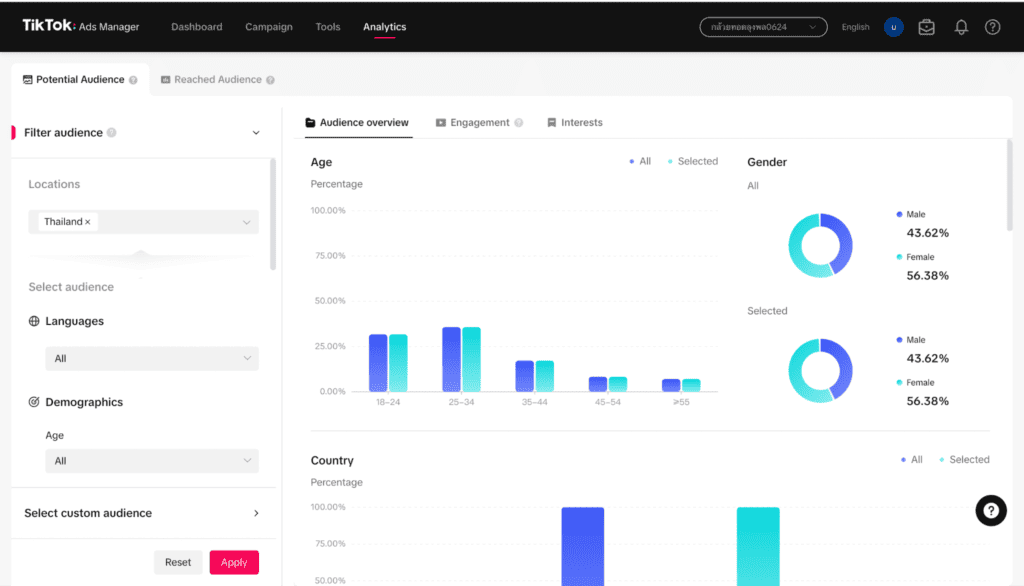Click the Potential Audience tab icon
This screenshot has width=1024, height=586.
coord(27,80)
